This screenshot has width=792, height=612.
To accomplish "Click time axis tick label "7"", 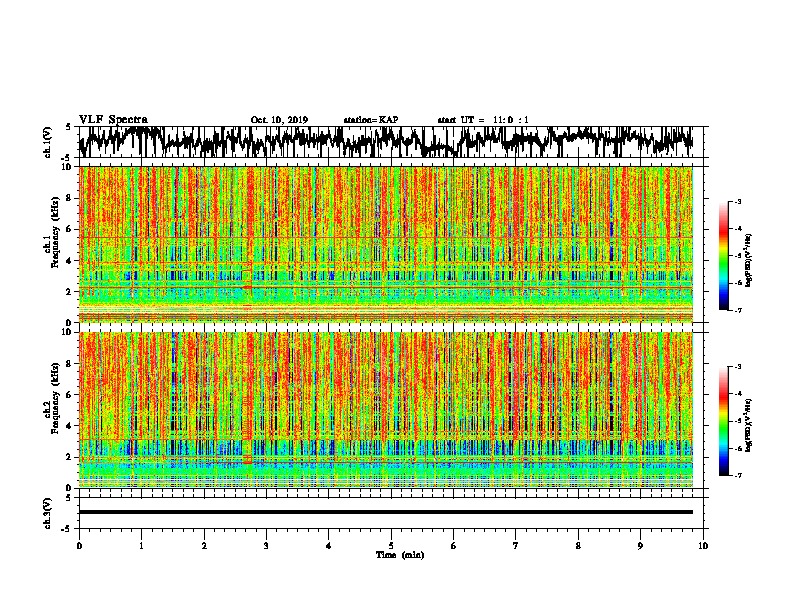I will [516, 545].
